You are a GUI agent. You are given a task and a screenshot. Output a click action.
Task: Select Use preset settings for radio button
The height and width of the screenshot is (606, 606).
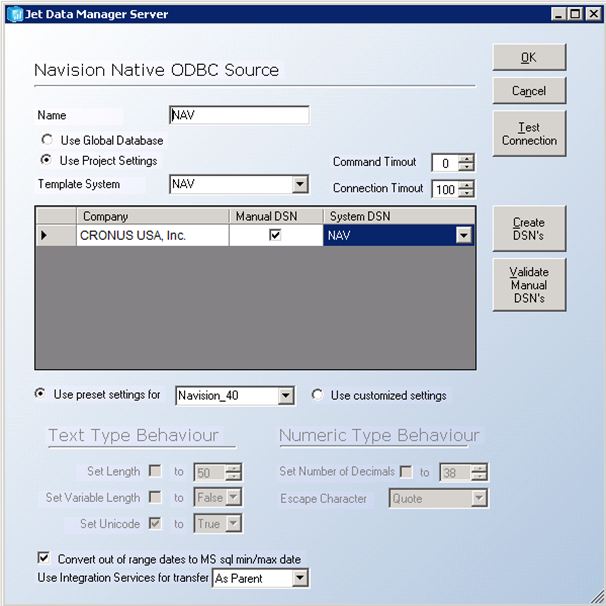coord(40,394)
